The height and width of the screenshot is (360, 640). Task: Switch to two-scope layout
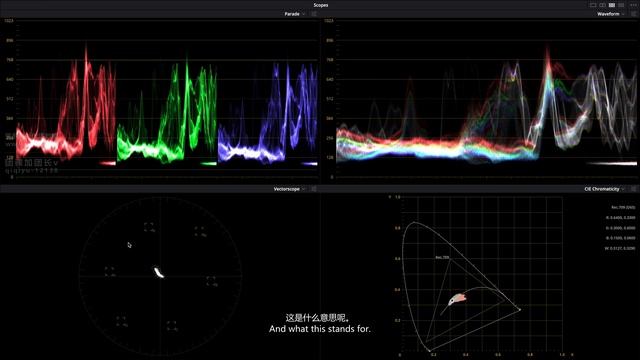602,5
